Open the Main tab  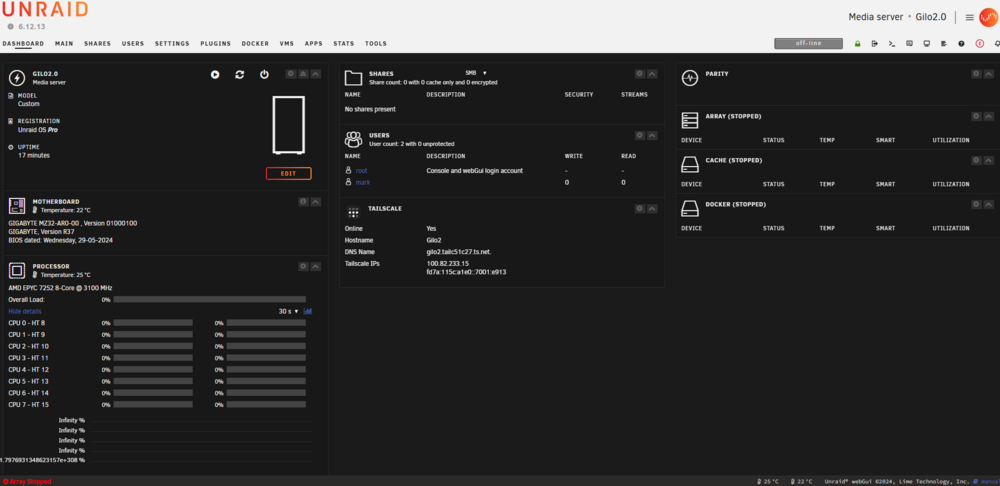click(x=64, y=43)
